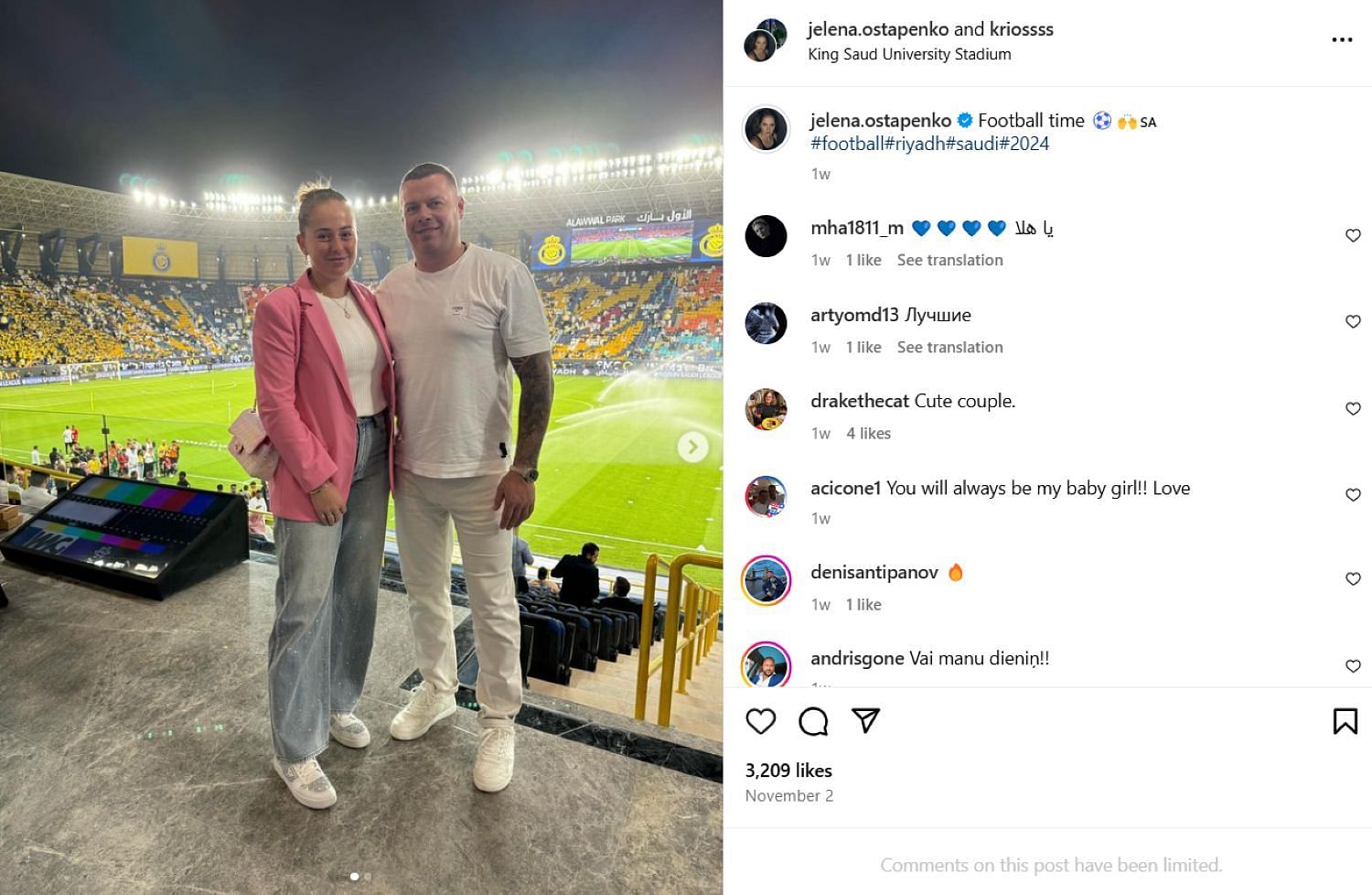This screenshot has height=895, width=1372.
Task: Open the comment bubble icon
Action: [x=813, y=721]
